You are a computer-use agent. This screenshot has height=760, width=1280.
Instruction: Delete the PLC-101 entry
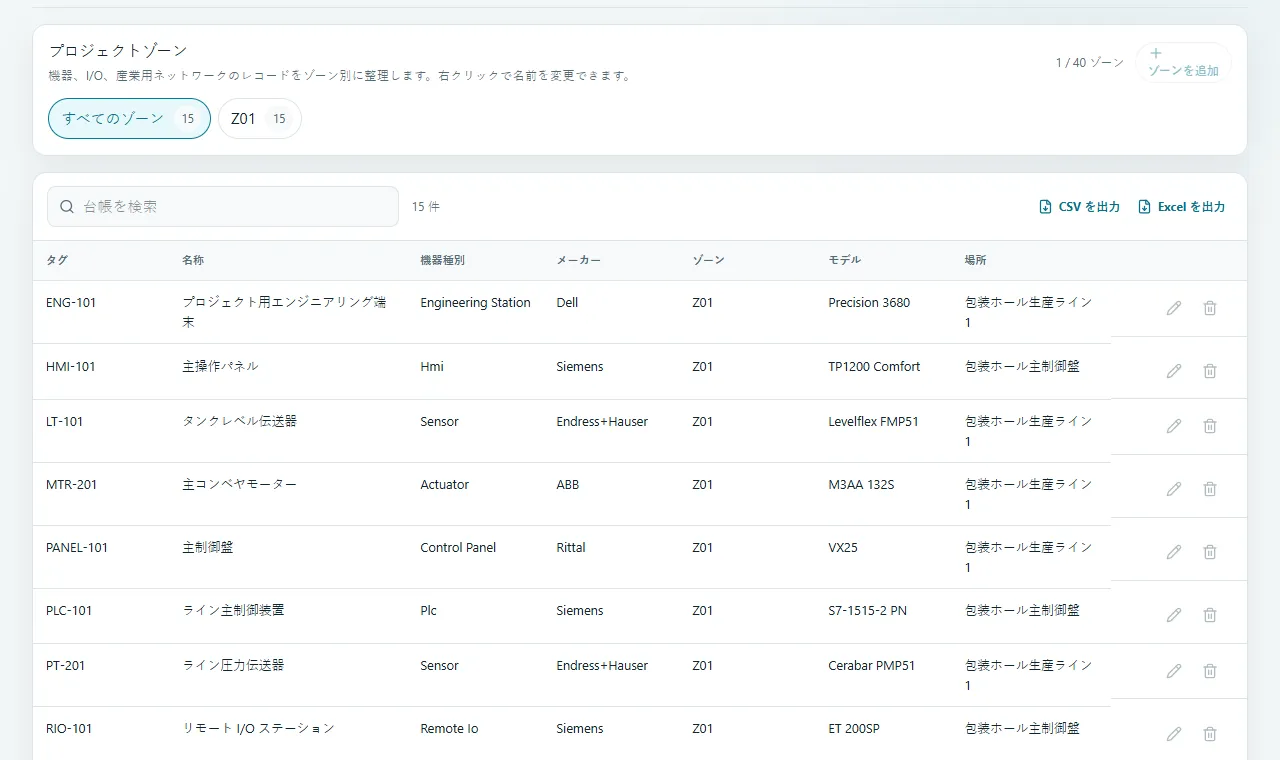click(x=1210, y=615)
